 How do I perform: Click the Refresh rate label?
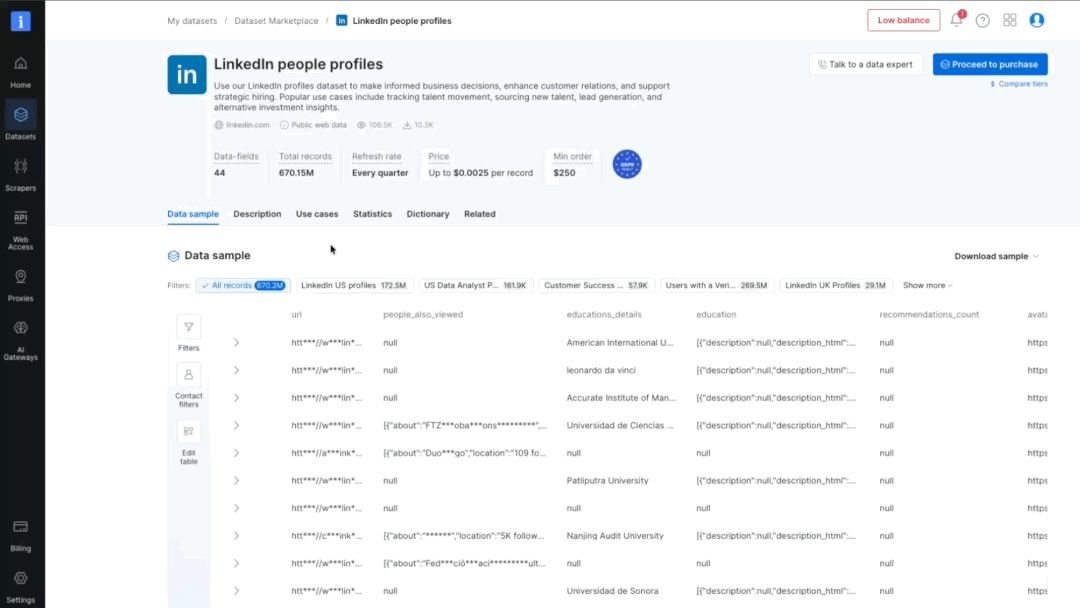[377, 156]
